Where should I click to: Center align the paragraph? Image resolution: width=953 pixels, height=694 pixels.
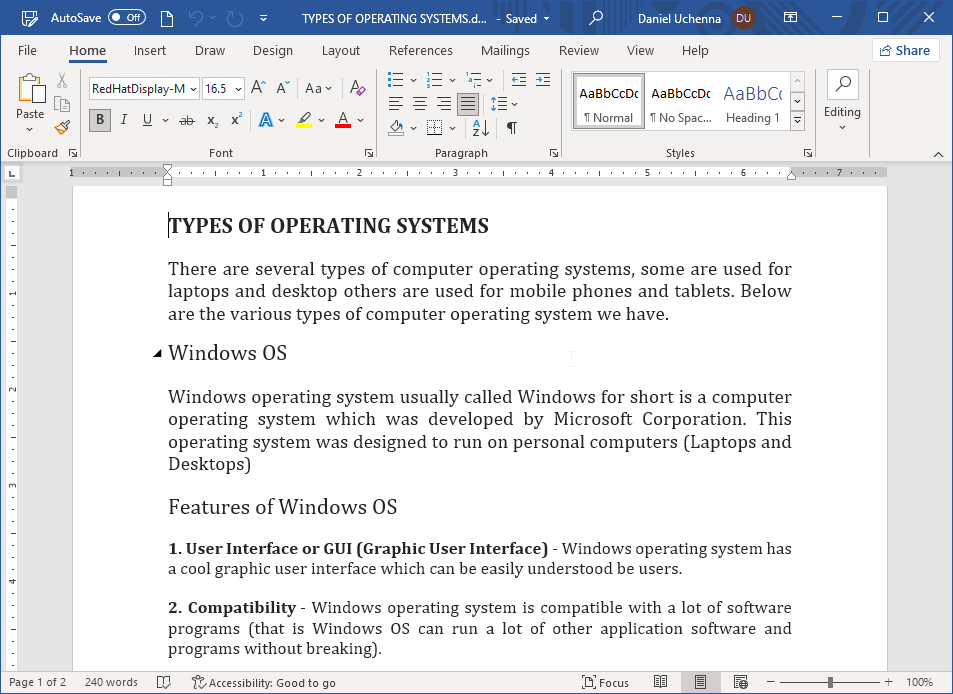point(420,104)
